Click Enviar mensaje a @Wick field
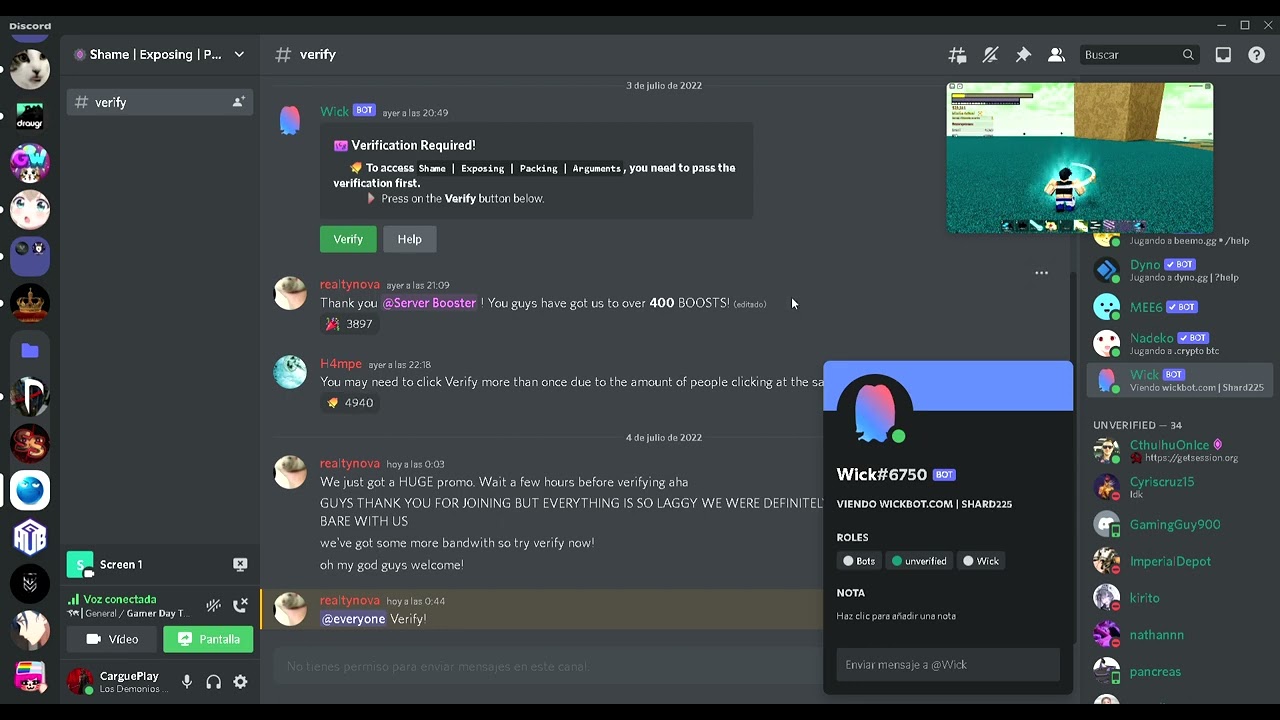This screenshot has width=1280, height=720. [948, 665]
